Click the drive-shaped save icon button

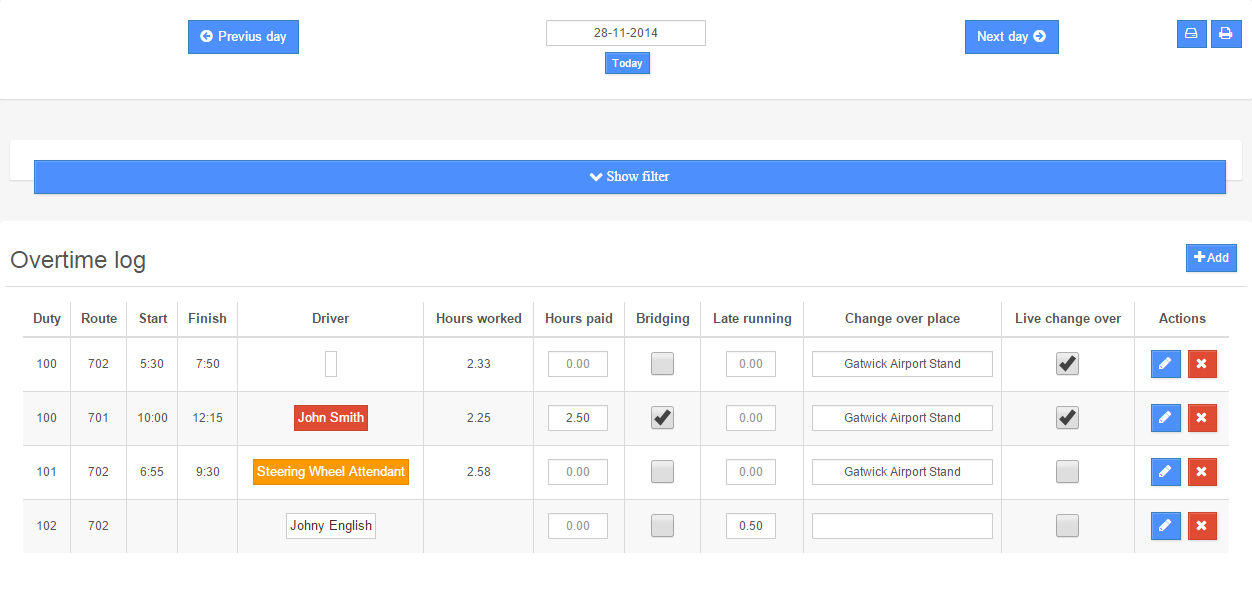click(1191, 34)
